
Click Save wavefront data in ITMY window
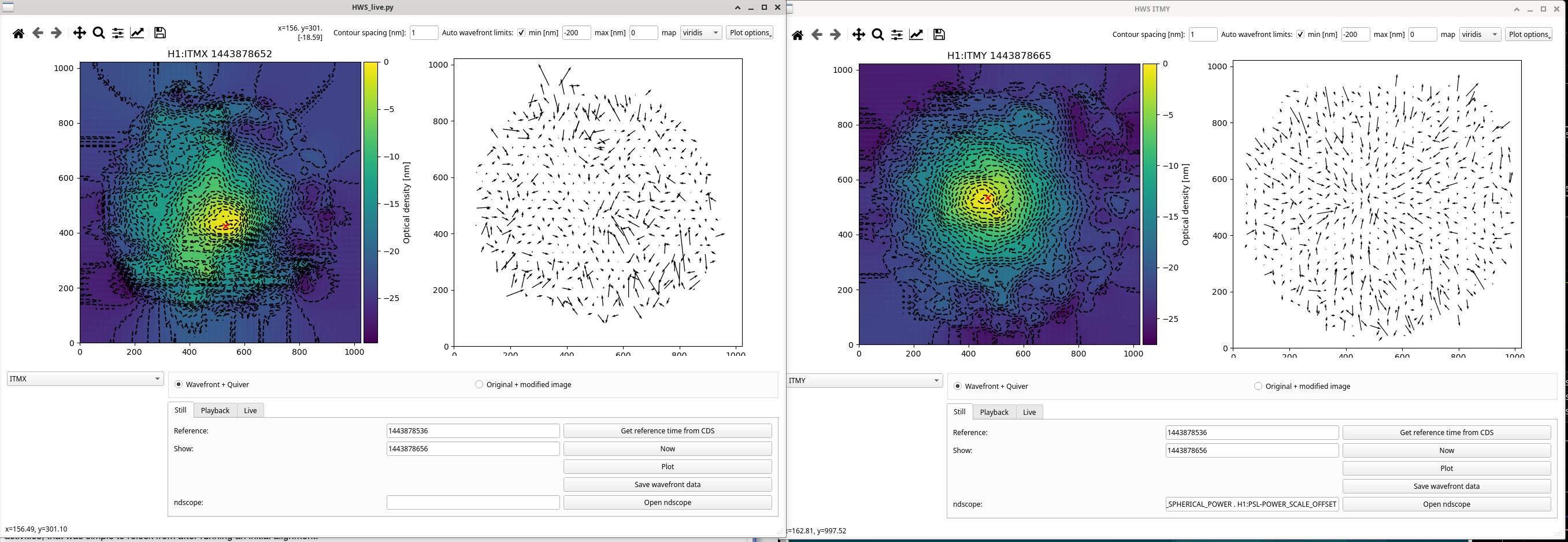pyautogui.click(x=1446, y=487)
